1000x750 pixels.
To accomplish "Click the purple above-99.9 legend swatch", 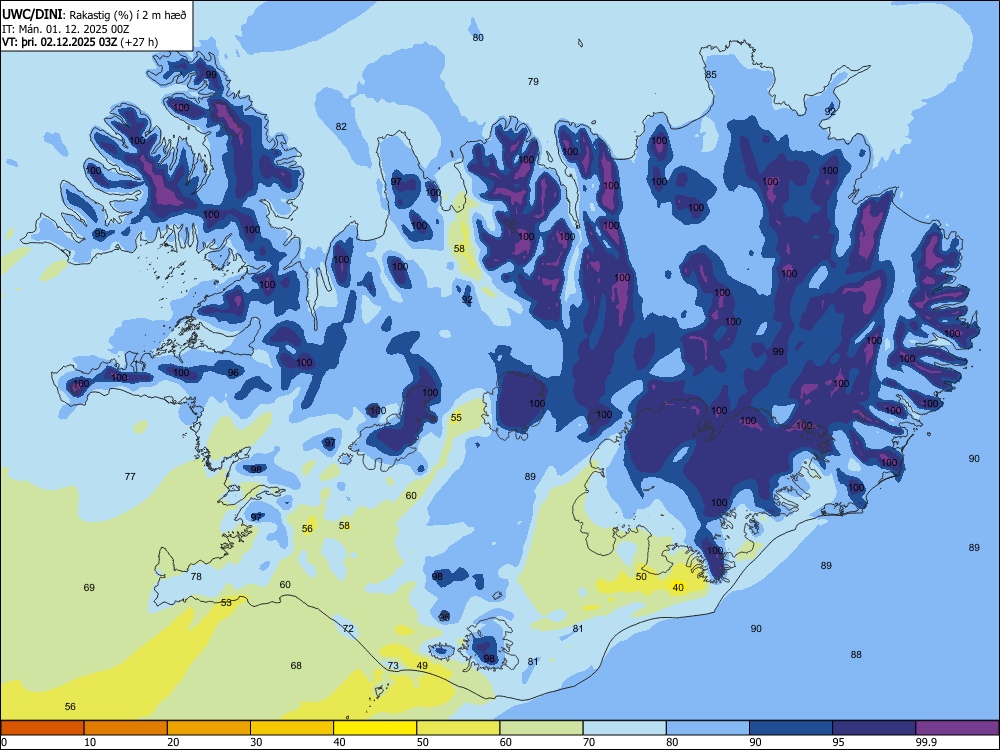I will [957, 728].
